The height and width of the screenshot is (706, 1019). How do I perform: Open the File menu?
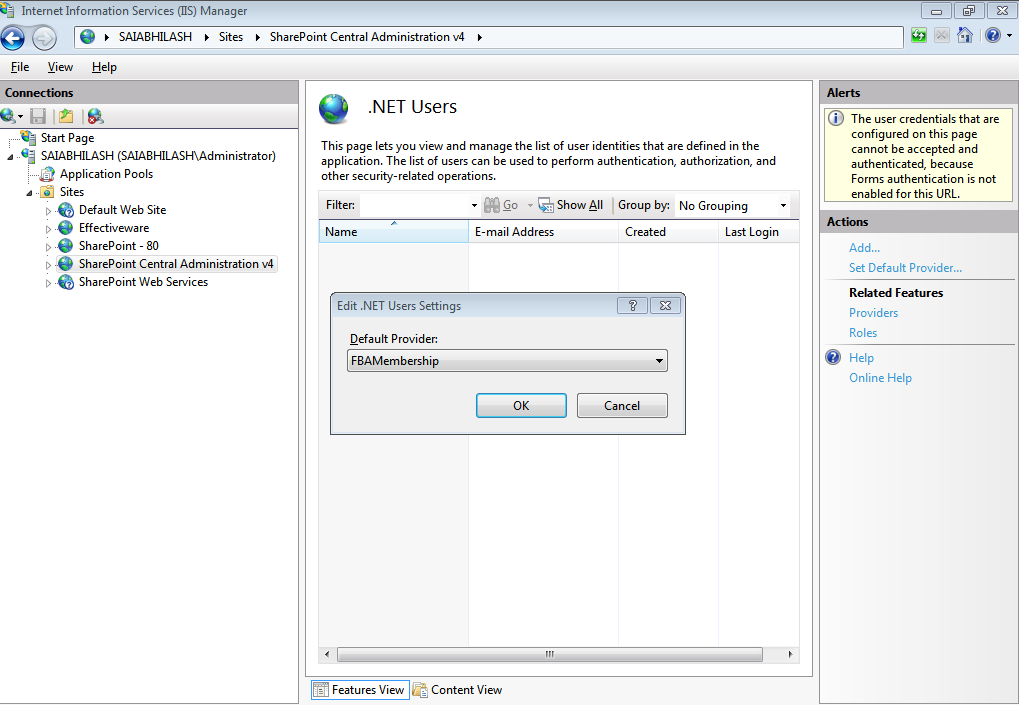pos(20,67)
